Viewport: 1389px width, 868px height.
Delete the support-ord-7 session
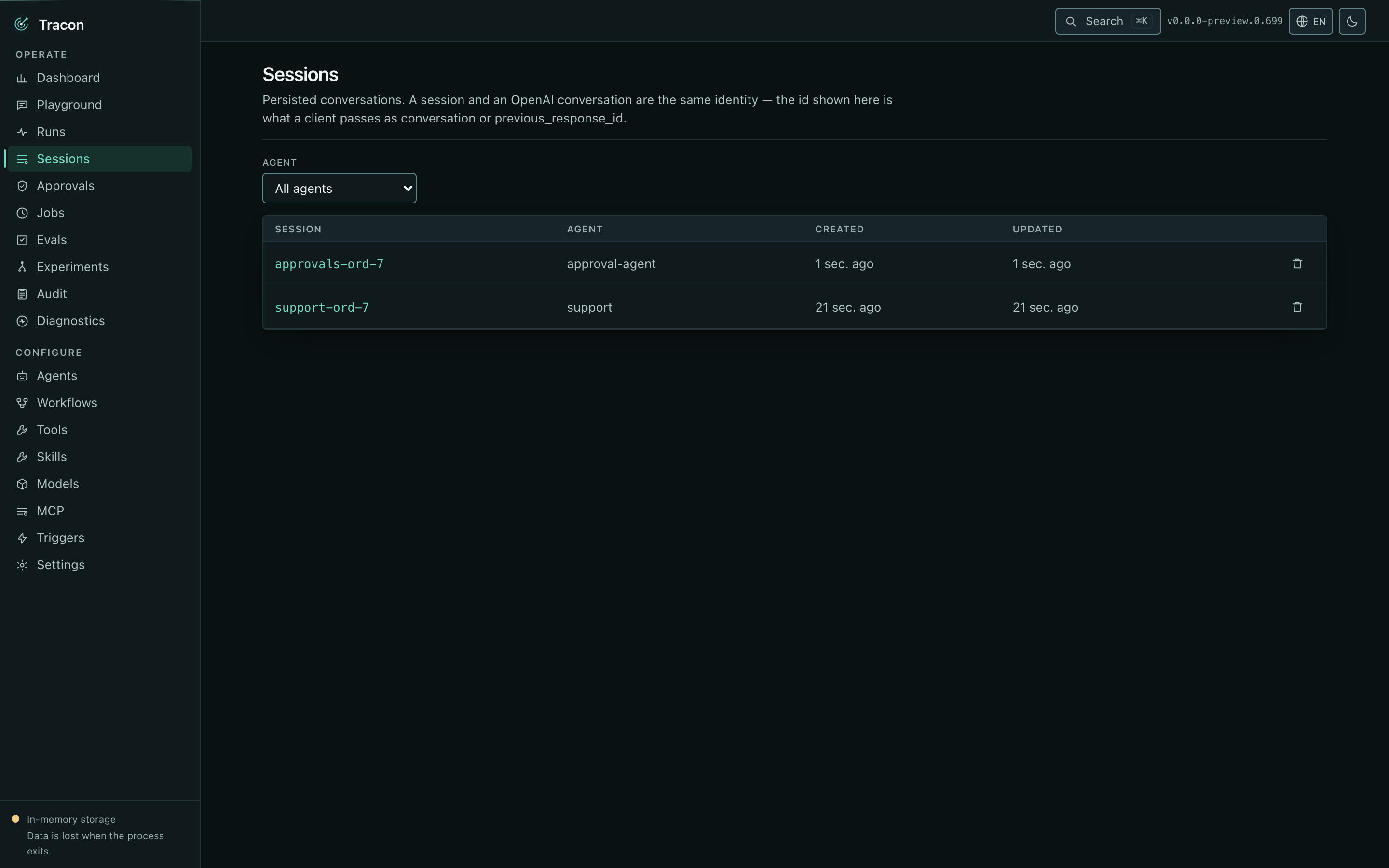(1296, 307)
